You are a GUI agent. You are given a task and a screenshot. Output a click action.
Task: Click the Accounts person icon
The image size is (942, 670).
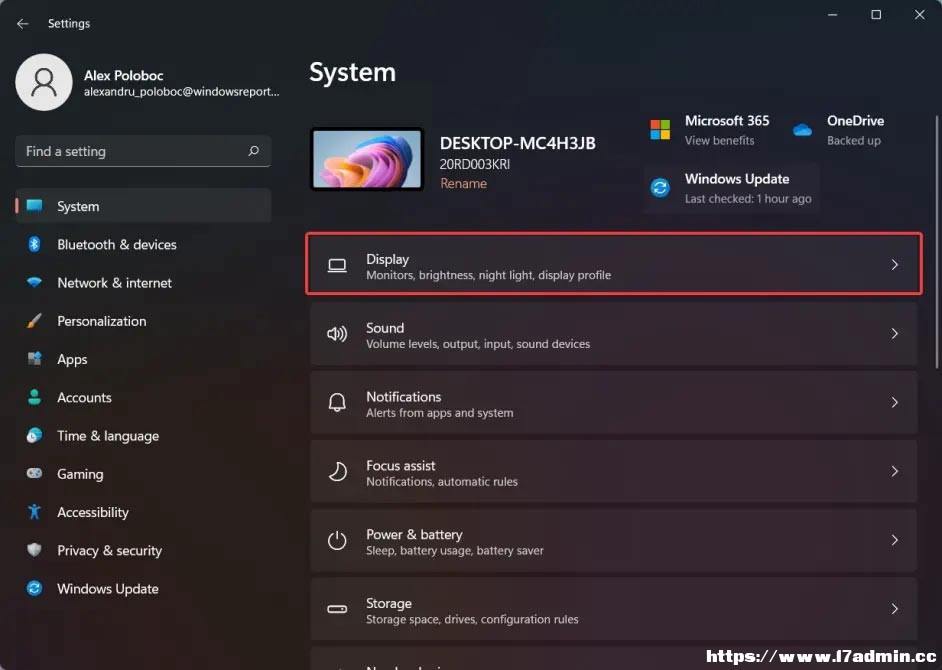coord(34,397)
